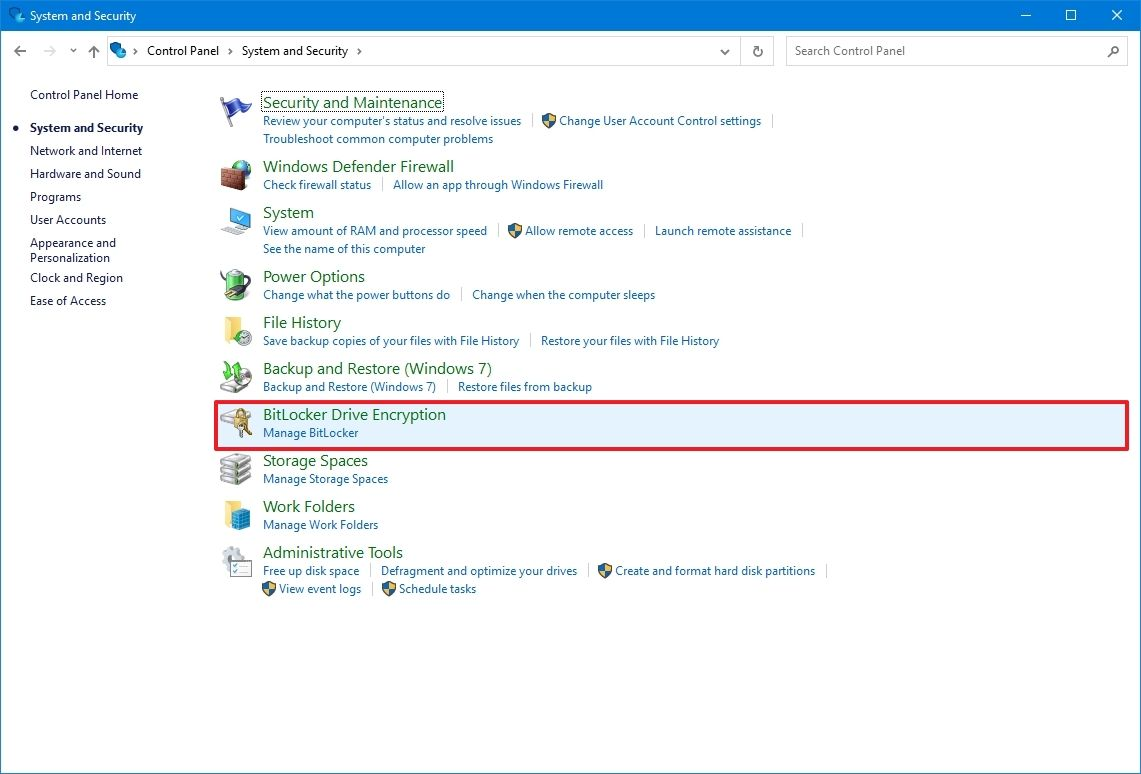Click the Backup and Restore drive icon
Image resolution: width=1141 pixels, height=774 pixels.
point(235,377)
